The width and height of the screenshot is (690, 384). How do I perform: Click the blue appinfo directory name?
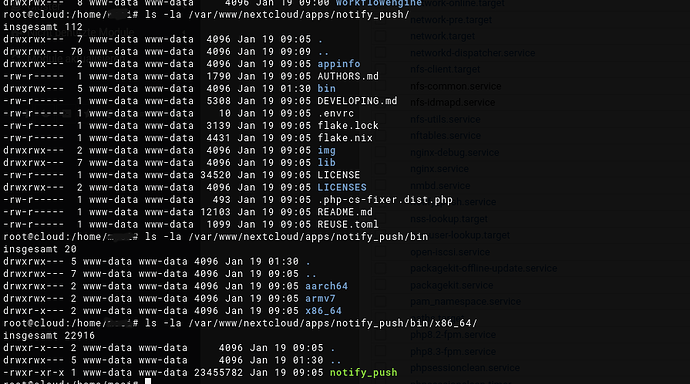pos(339,64)
